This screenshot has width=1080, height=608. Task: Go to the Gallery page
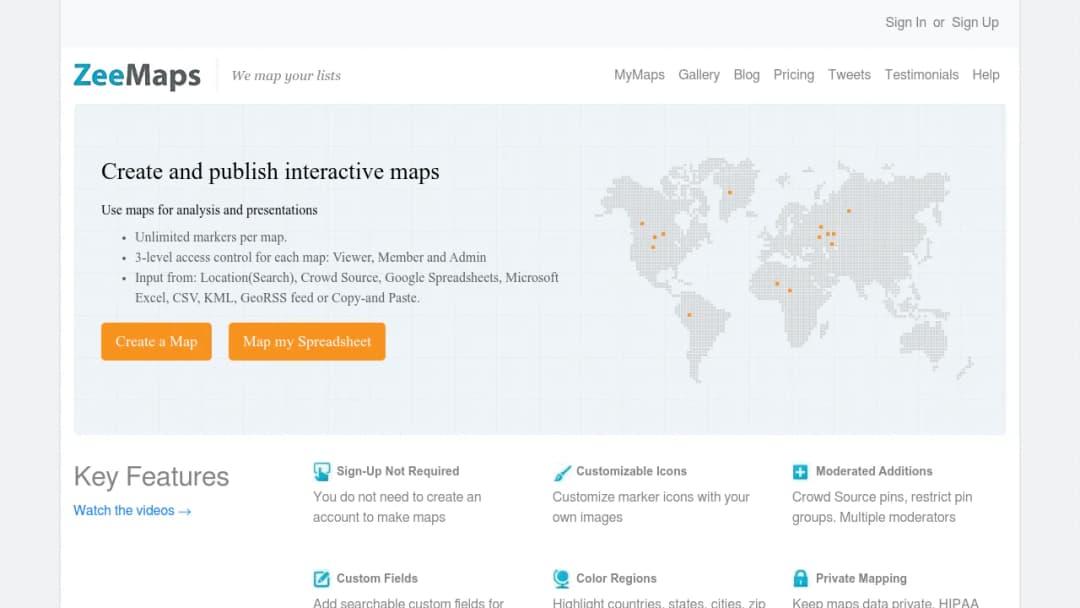pyautogui.click(x=698, y=75)
